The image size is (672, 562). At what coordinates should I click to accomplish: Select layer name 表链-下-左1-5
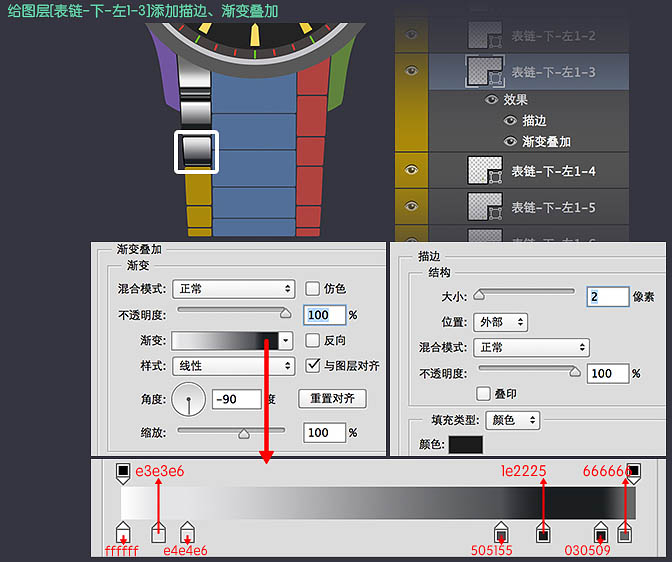point(553,208)
